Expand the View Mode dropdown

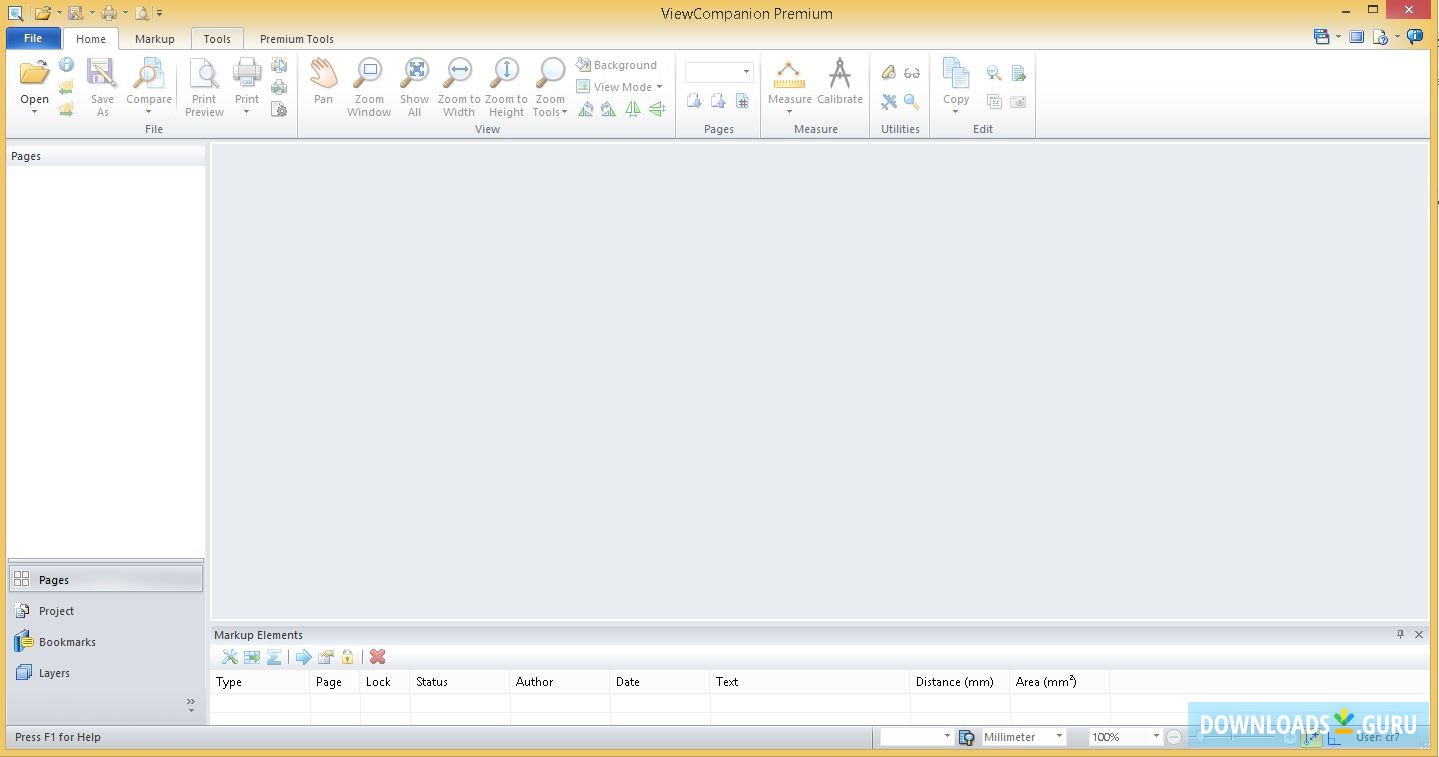(x=659, y=87)
